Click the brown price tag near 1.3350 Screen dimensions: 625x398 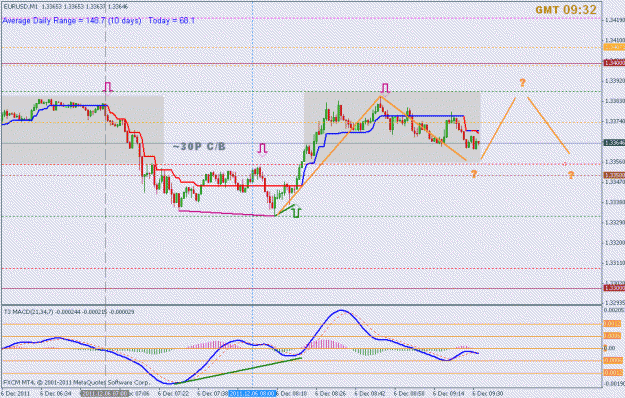[614, 175]
